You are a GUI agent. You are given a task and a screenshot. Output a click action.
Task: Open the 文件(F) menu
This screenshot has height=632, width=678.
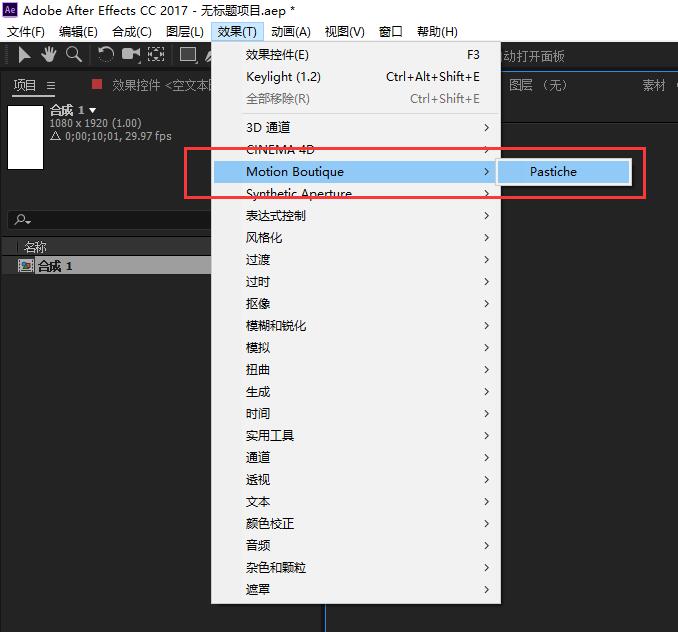tap(26, 32)
